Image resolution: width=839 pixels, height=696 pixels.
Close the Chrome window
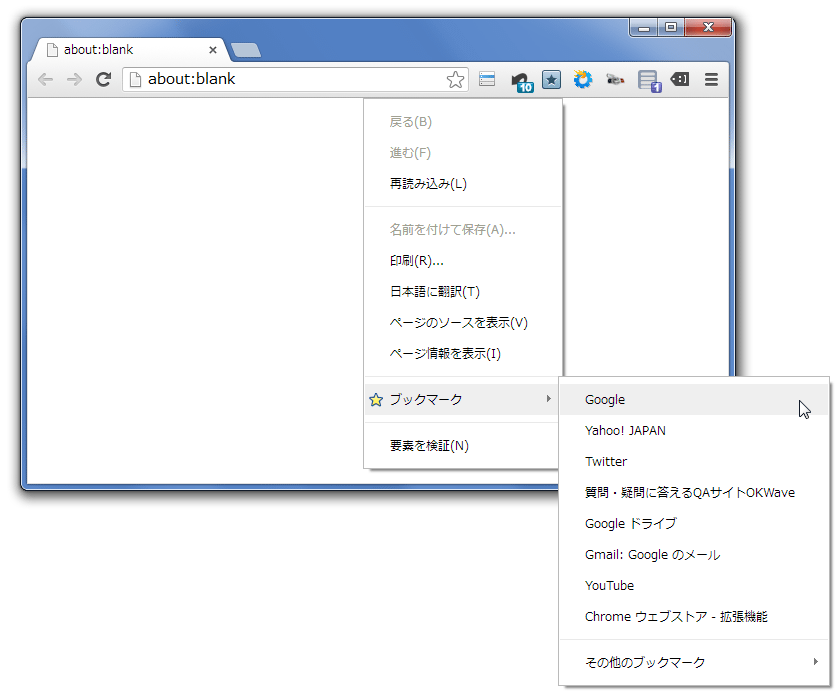coord(708,27)
